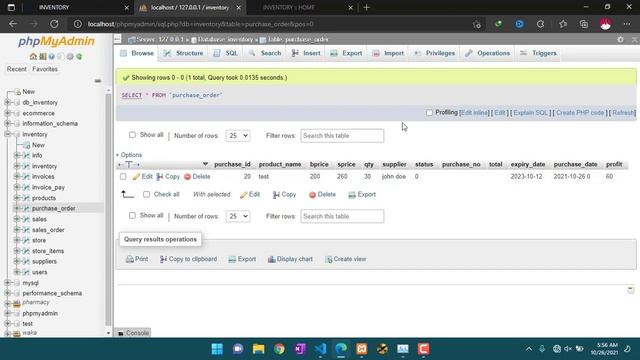Screen dimensions: 640x360
Task: Switch to the Structure tab
Action: tap(183, 53)
